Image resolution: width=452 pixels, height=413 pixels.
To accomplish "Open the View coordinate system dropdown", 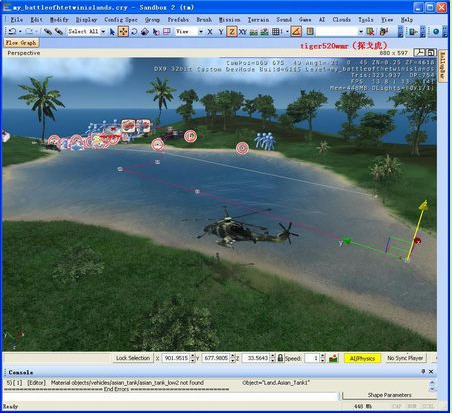I will (201, 32).
